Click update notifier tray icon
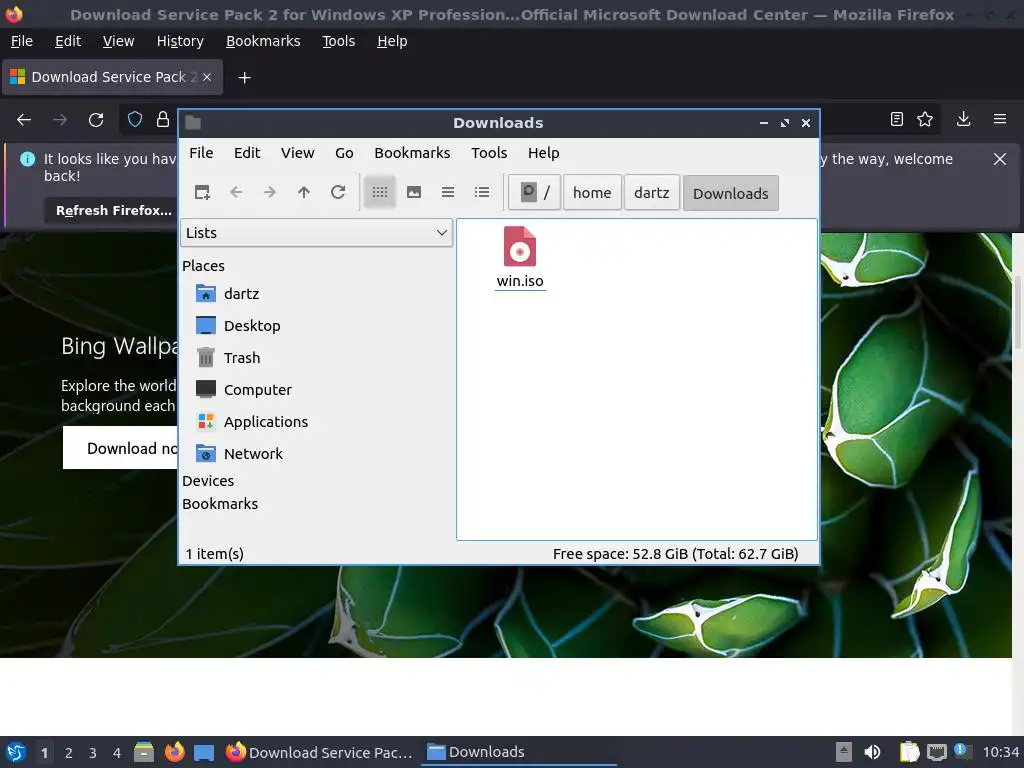The width and height of the screenshot is (1024, 768). click(x=963, y=751)
